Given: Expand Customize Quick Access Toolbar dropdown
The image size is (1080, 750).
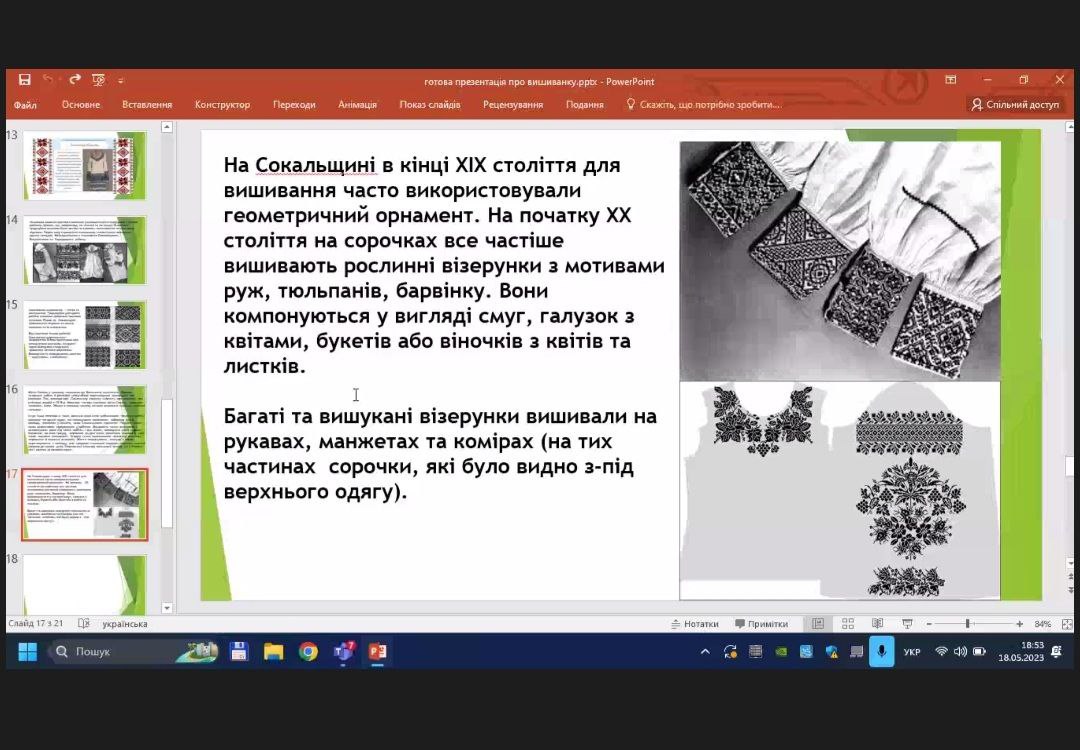Looking at the screenshot, I should point(121,80).
